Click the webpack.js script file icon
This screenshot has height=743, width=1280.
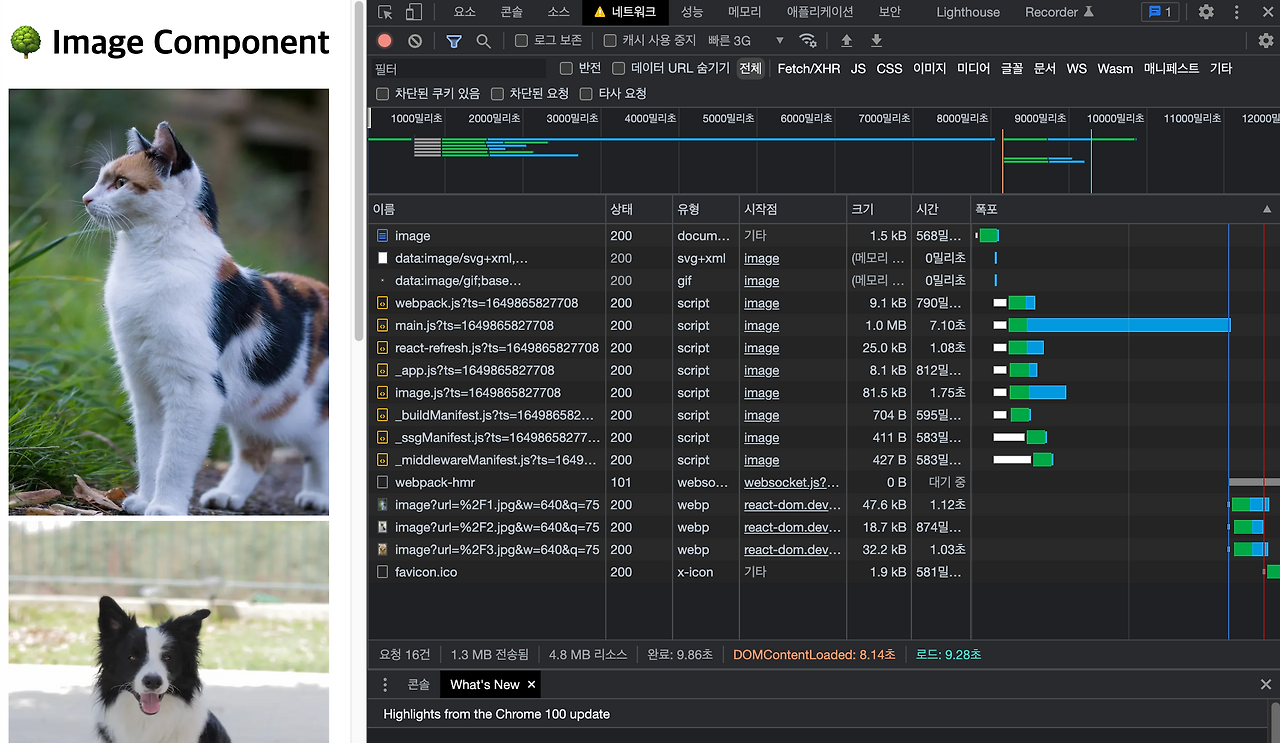click(x=382, y=303)
